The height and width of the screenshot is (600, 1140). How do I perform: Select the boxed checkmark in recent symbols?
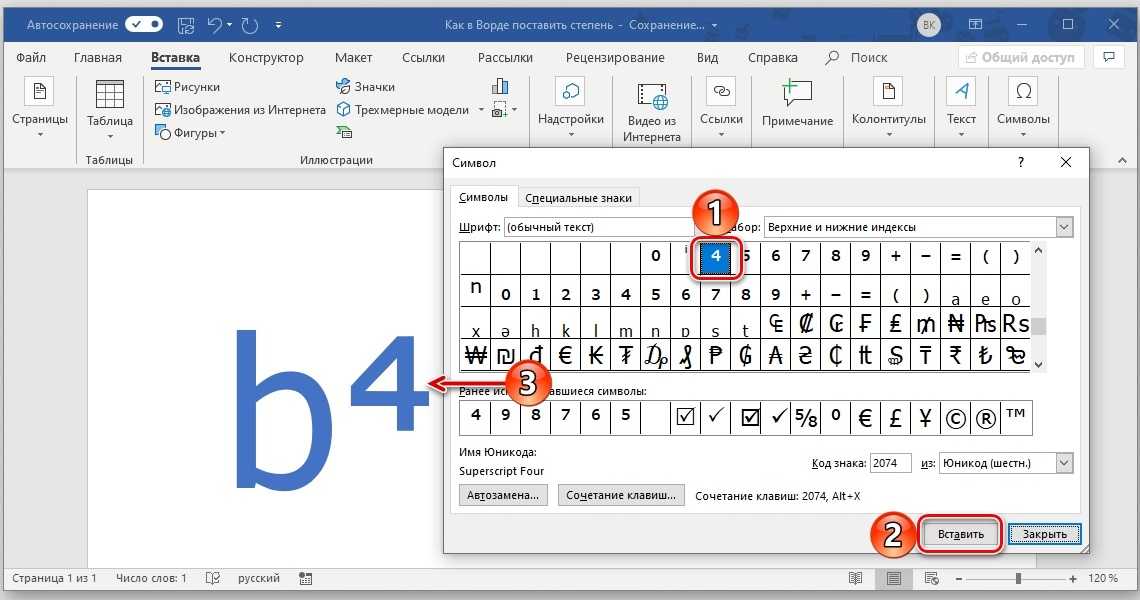pos(687,417)
